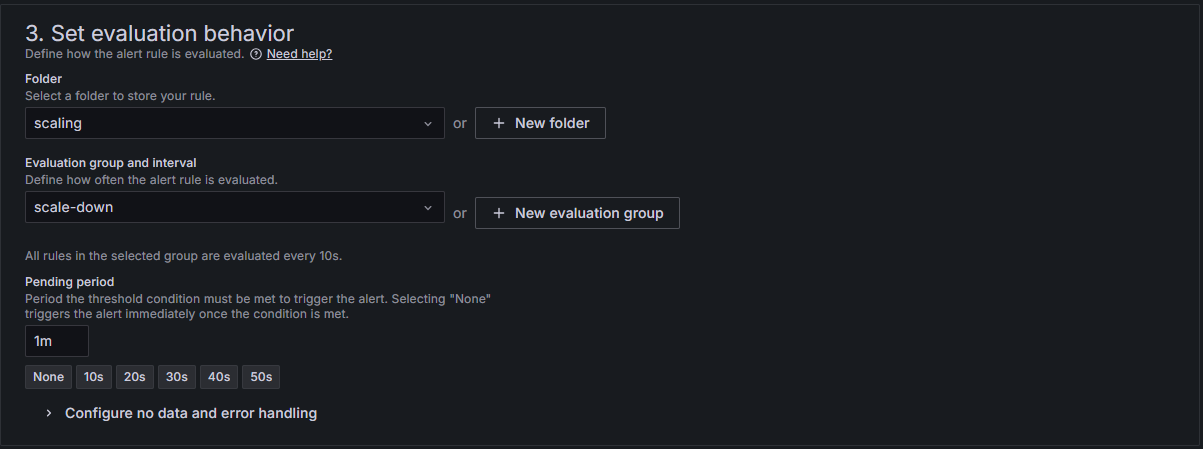1203x449 pixels.
Task: Select the None pending period preset
Action: (x=48, y=377)
